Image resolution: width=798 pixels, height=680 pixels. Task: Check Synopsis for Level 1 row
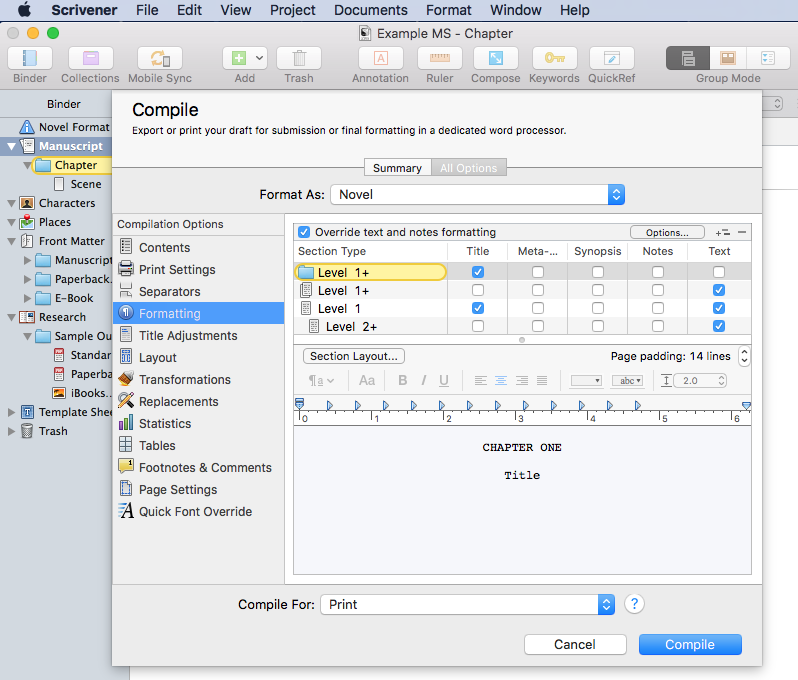[x=598, y=308]
